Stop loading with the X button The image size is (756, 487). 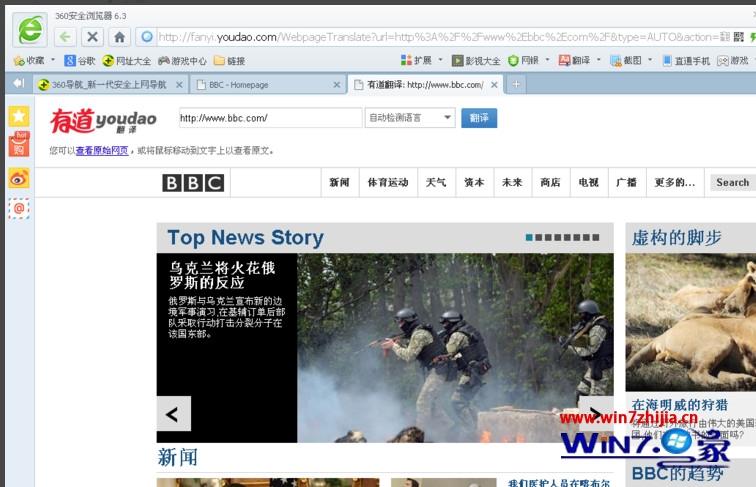92,37
